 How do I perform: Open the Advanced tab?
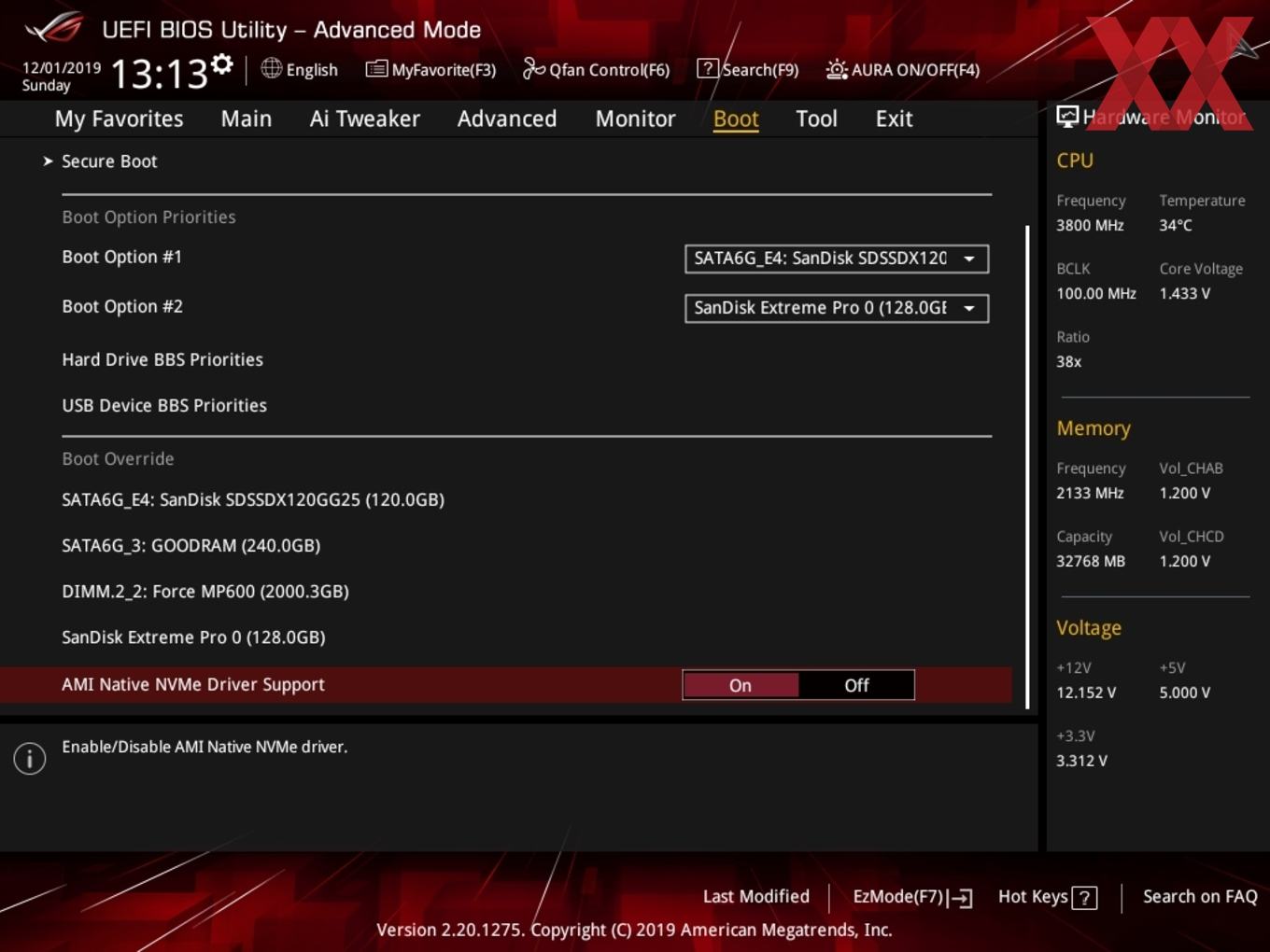coord(507,119)
